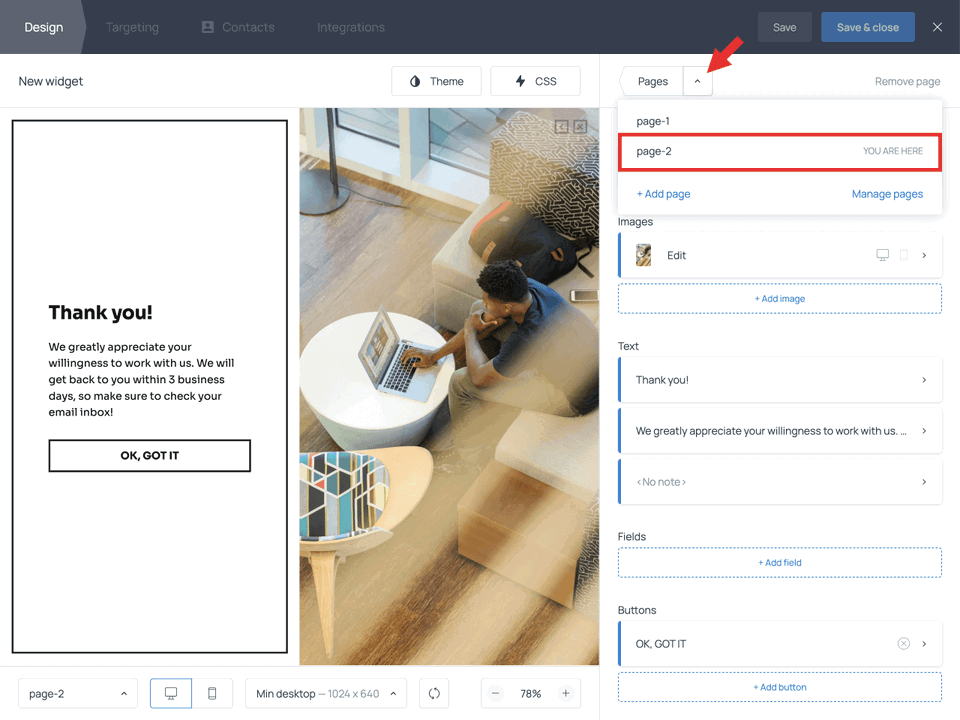Click the rotate orientation icon

pyautogui.click(x=433, y=693)
